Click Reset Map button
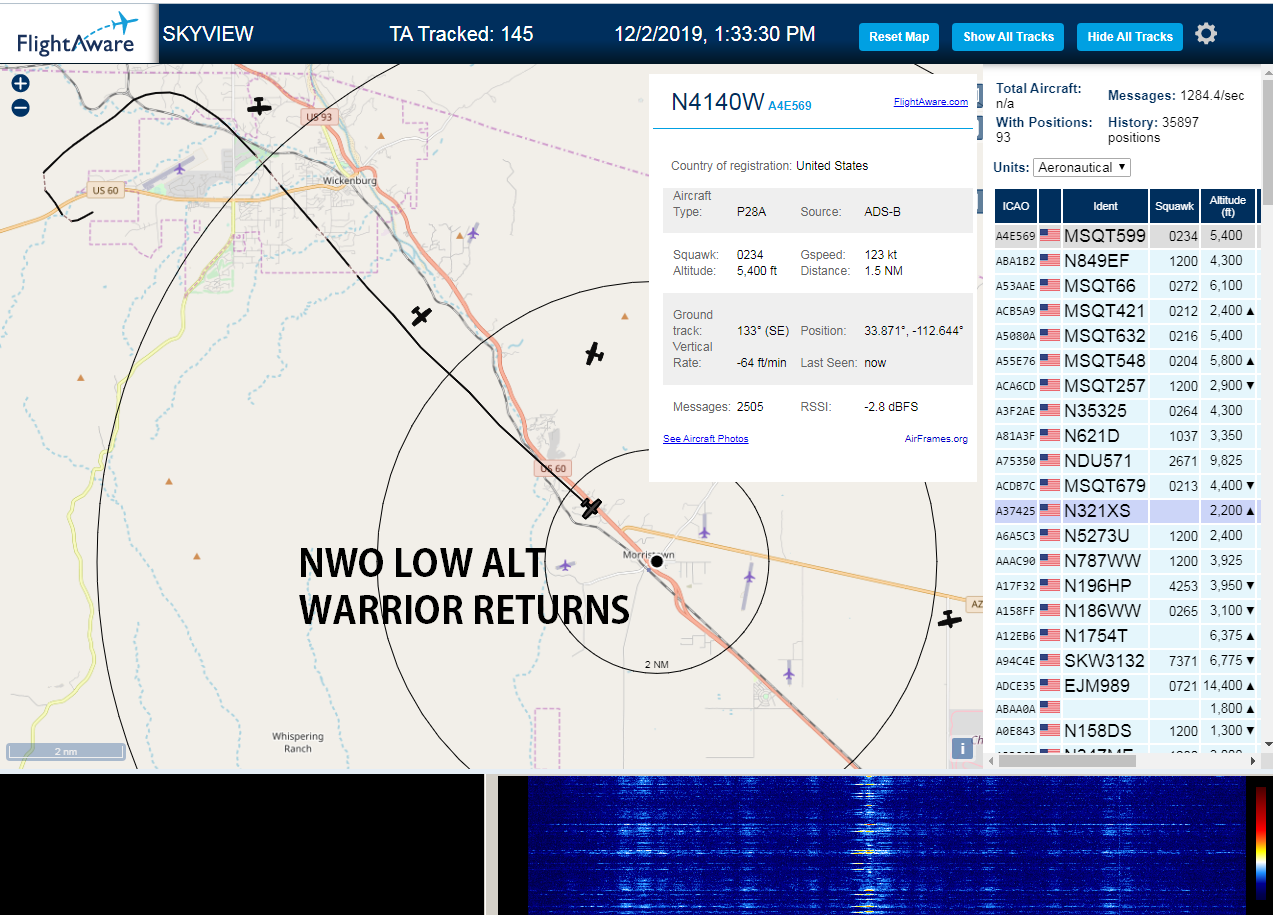 pyautogui.click(x=899, y=37)
